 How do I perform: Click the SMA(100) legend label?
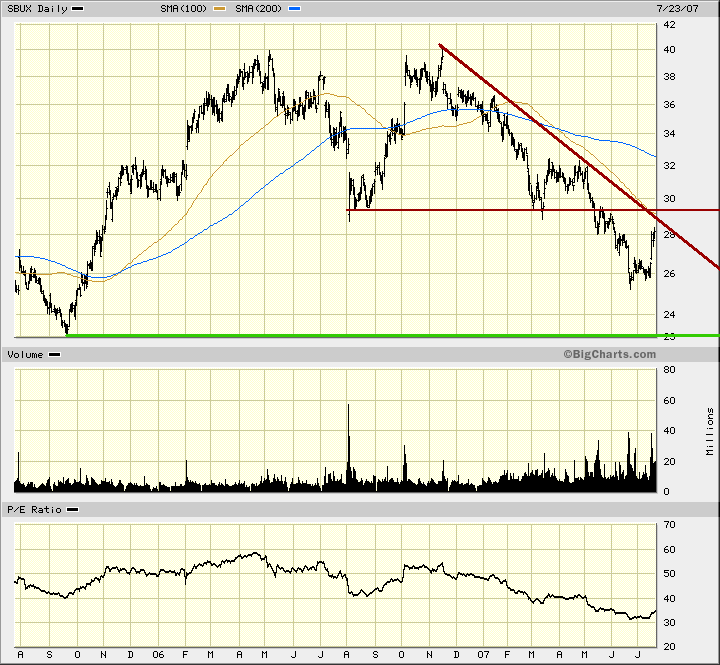[184, 9]
